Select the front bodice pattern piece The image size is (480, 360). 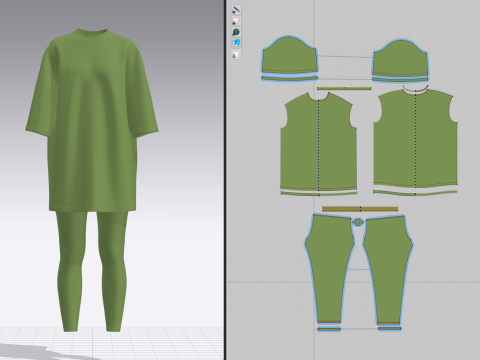click(x=318, y=142)
